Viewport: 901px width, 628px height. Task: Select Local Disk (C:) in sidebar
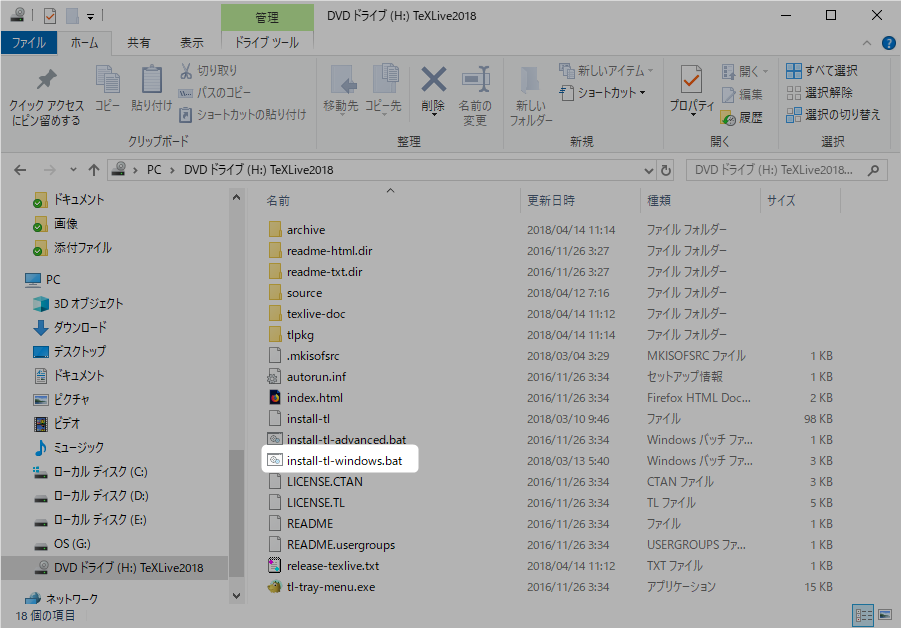[x=90, y=472]
